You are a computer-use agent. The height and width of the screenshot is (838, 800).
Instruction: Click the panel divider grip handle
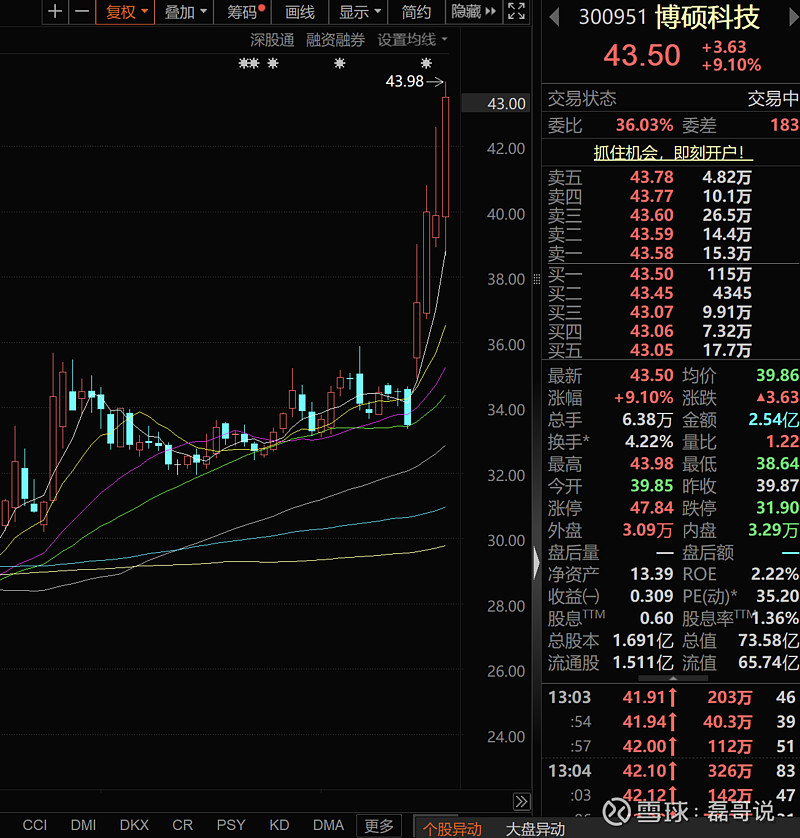[x=537, y=279]
